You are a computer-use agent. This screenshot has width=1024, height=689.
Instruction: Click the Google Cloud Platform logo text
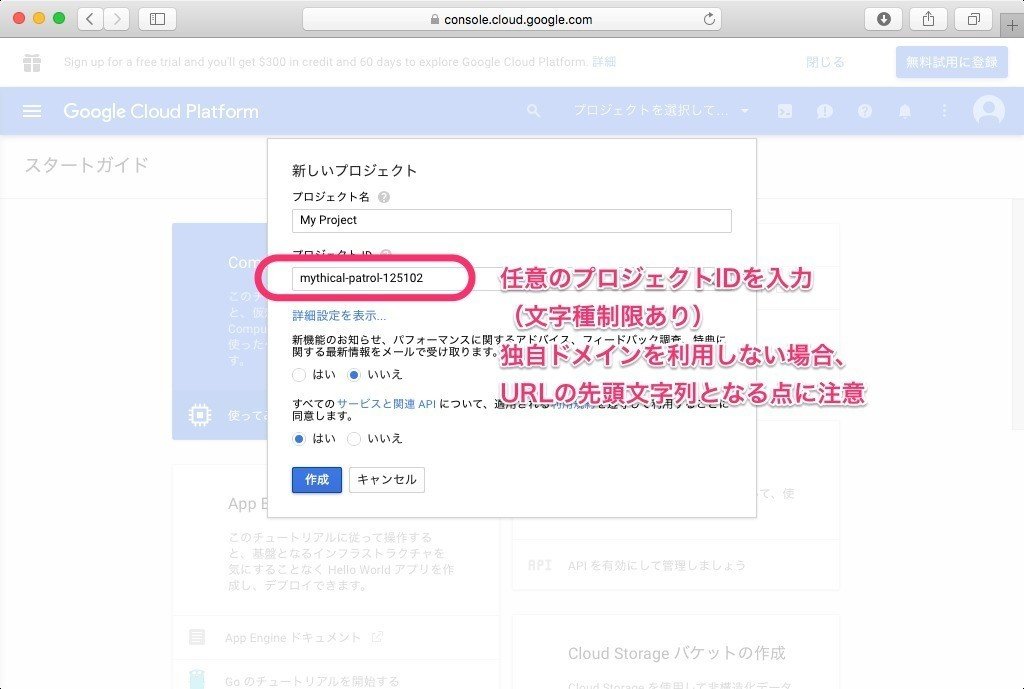[x=161, y=111]
